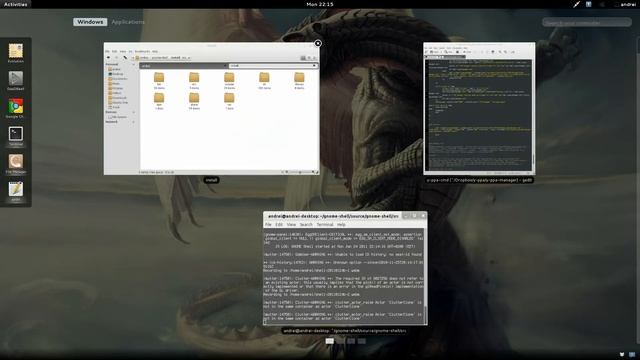Image resolution: width=640 pixels, height=360 pixels.
Task: Click the pen icon in top panel
Action: point(576,4)
